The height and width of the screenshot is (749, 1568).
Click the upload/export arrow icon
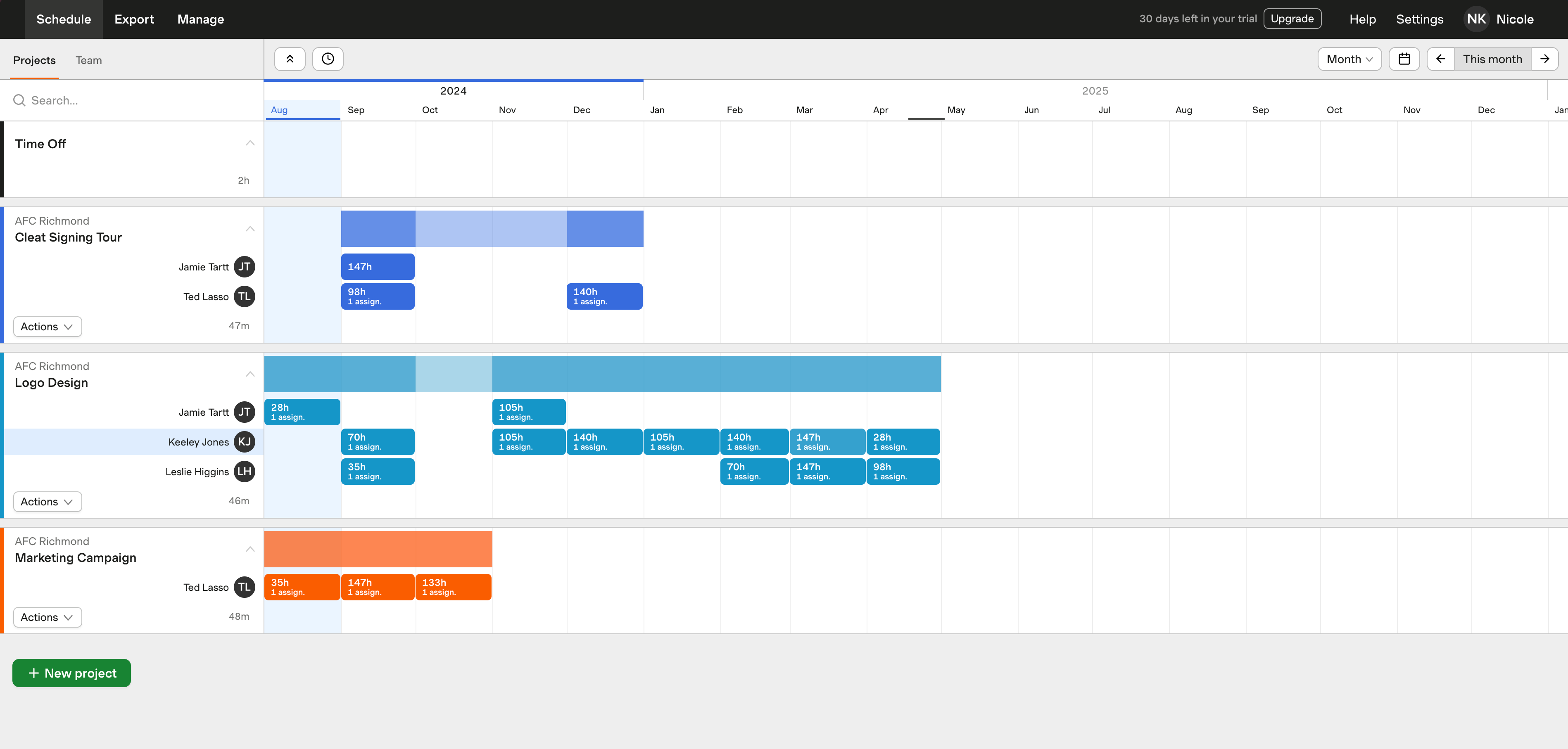[x=289, y=58]
